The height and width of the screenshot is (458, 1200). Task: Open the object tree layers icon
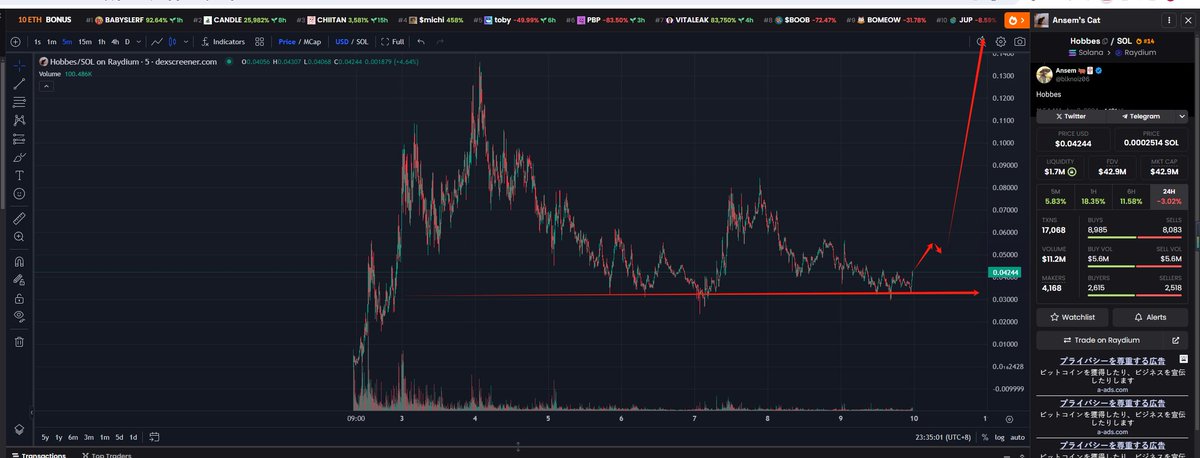click(18, 428)
